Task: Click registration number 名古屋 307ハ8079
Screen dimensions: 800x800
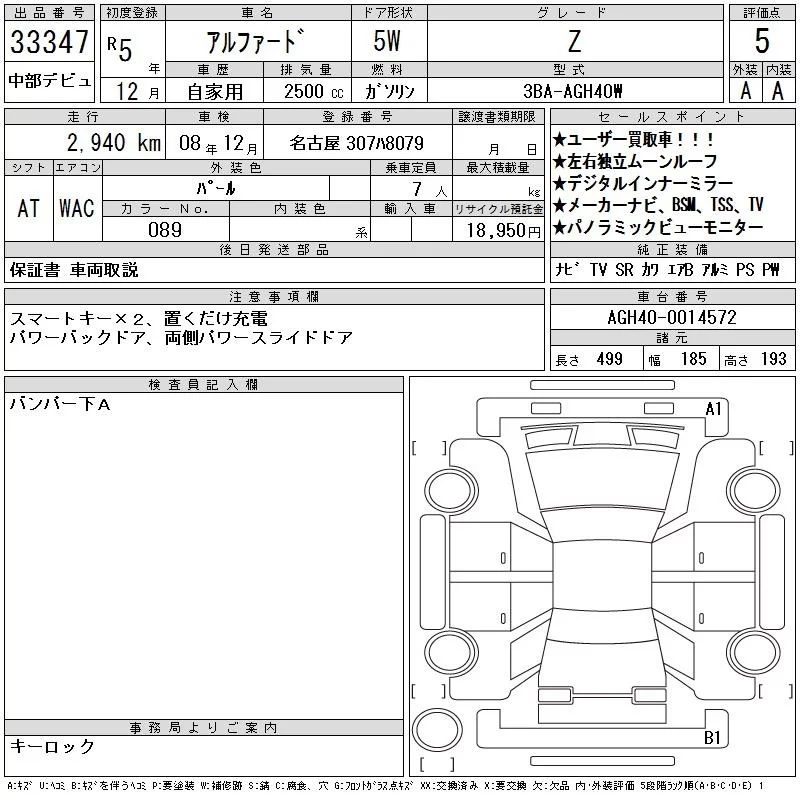Action: click(356, 143)
